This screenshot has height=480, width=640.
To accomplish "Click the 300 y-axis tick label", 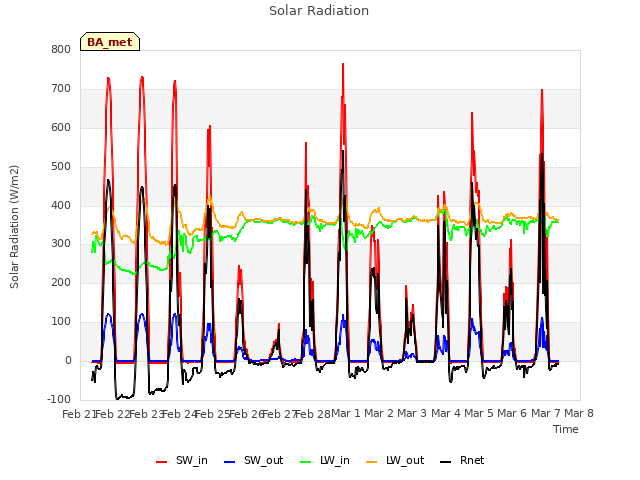I will coord(61,244).
